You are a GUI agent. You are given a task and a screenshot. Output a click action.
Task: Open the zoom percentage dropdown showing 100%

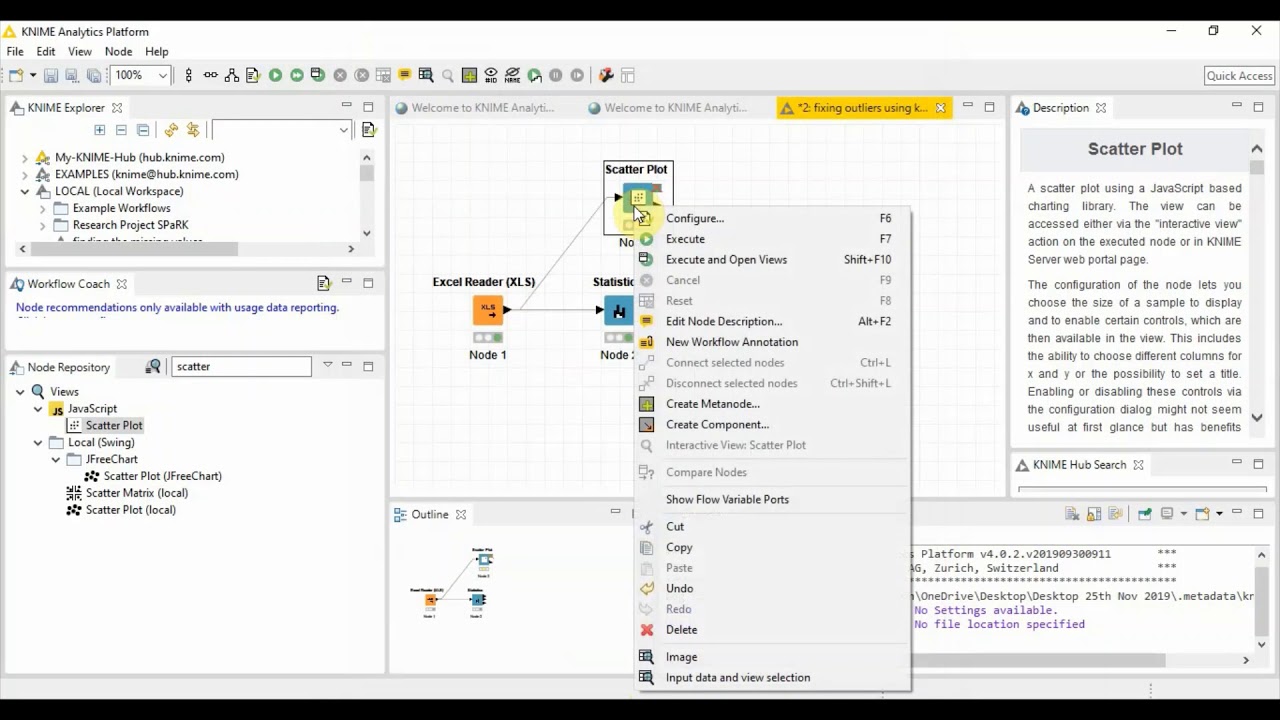coord(162,75)
